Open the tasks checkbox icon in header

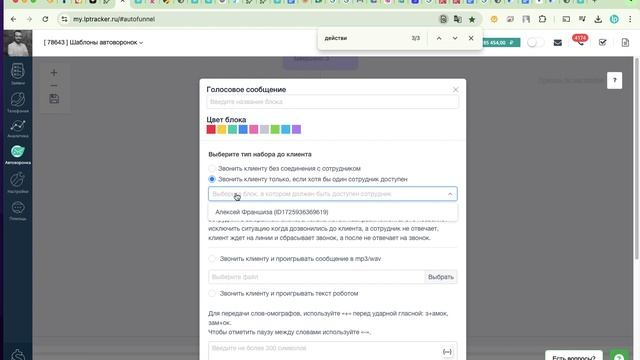click(x=602, y=42)
